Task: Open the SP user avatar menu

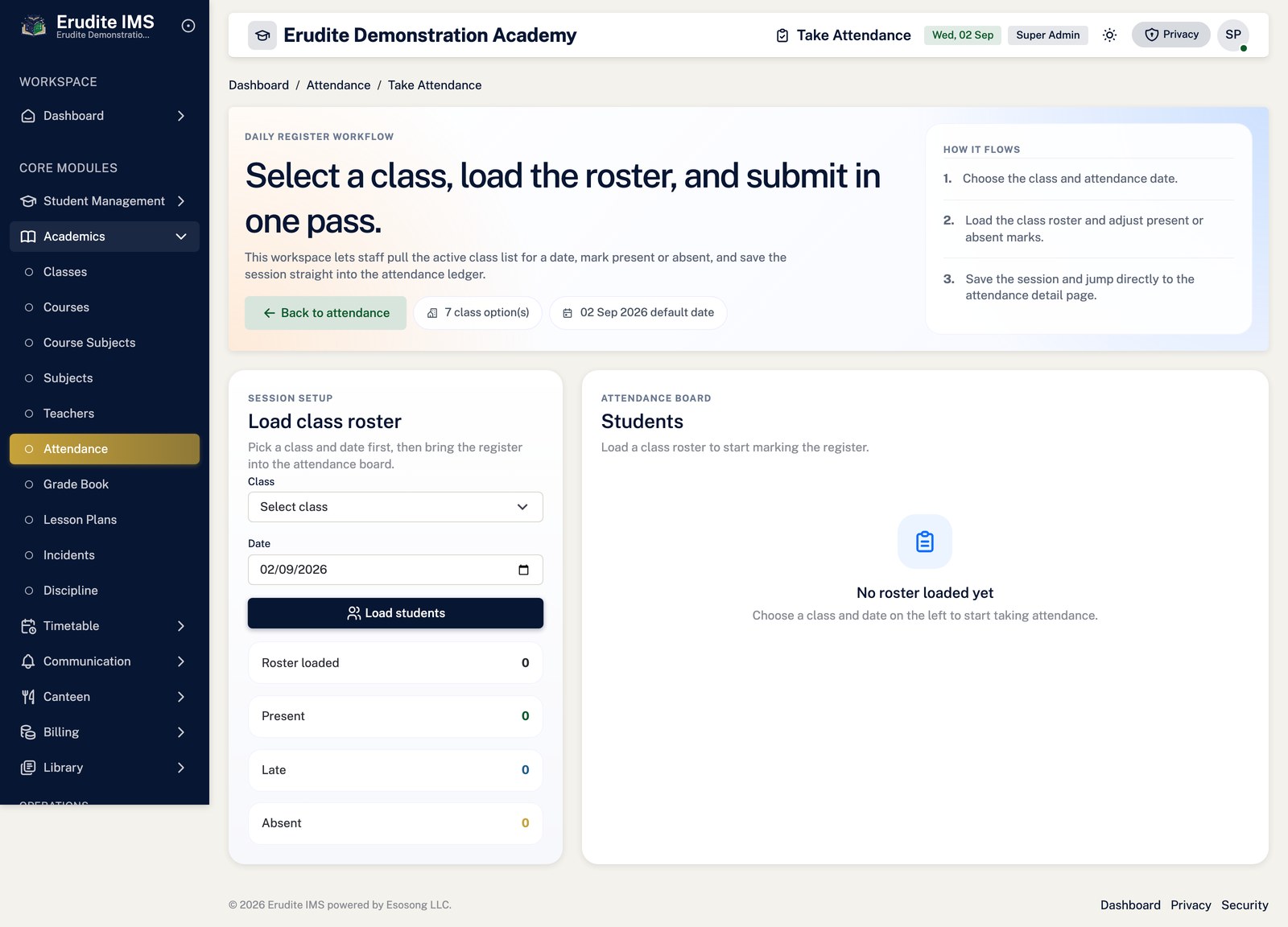Action: tap(1233, 35)
